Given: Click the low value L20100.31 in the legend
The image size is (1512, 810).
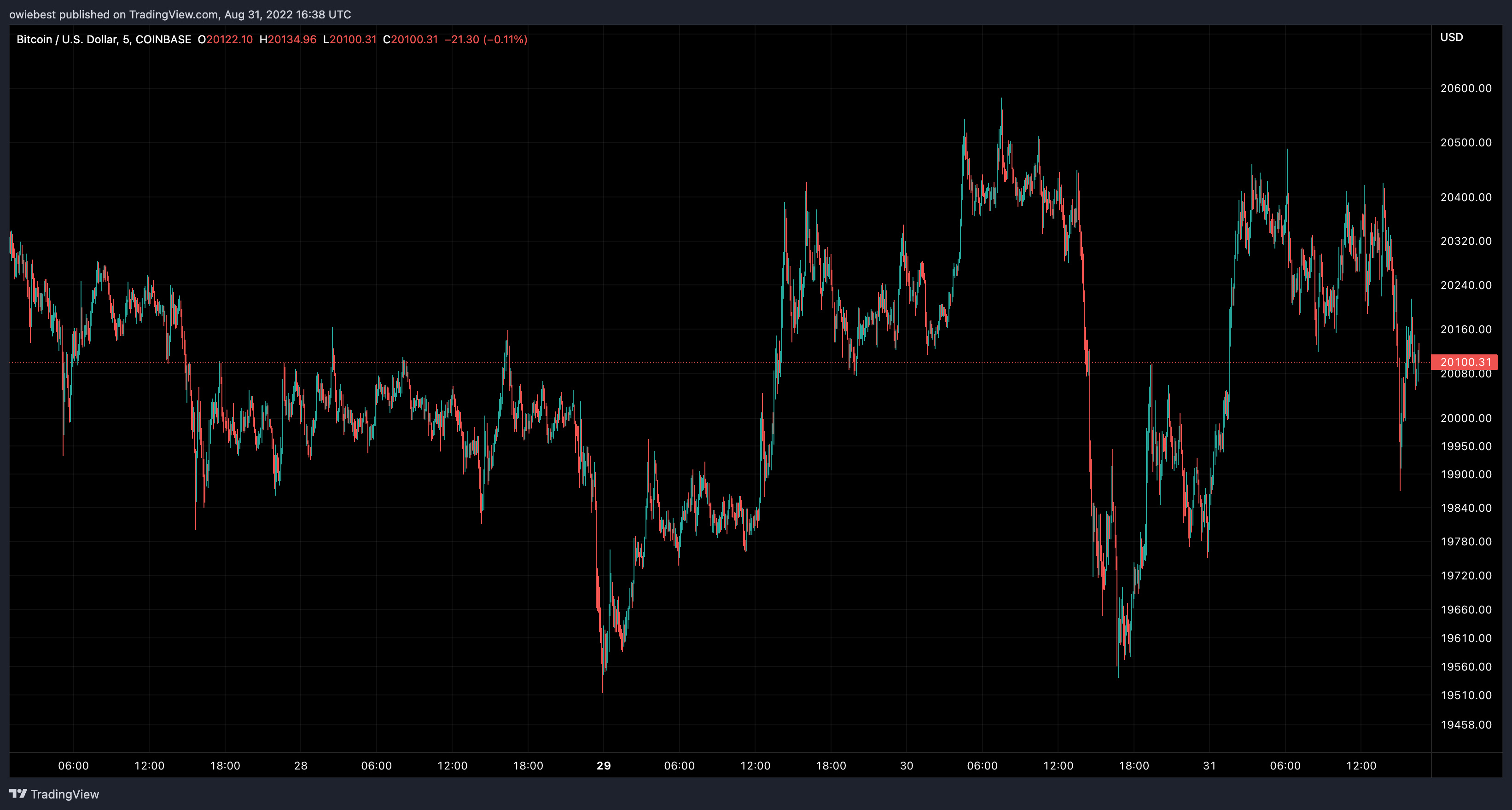Looking at the screenshot, I should coord(350,39).
